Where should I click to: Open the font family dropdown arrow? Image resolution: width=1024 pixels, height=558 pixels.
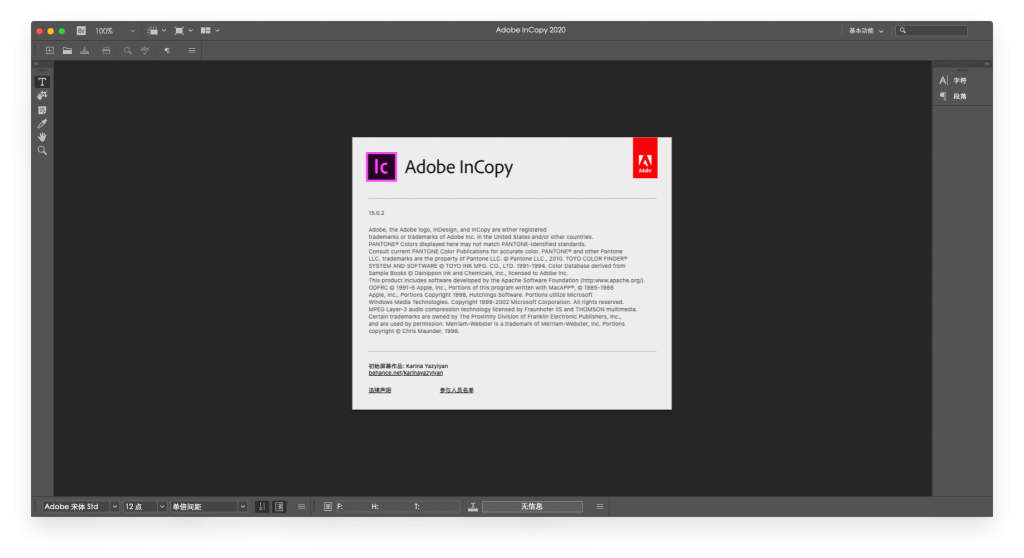[114, 506]
